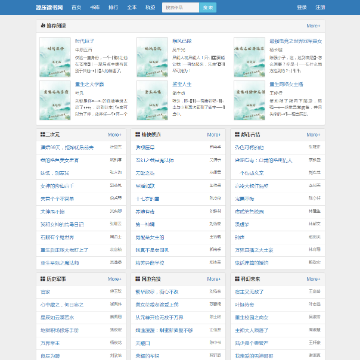Click the first book cover in recommendations
Screen dimensions: 360x360
55,57
